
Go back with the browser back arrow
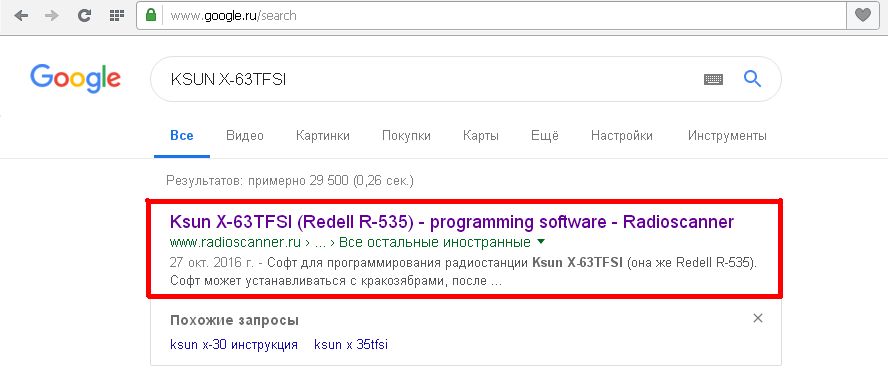tap(22, 15)
